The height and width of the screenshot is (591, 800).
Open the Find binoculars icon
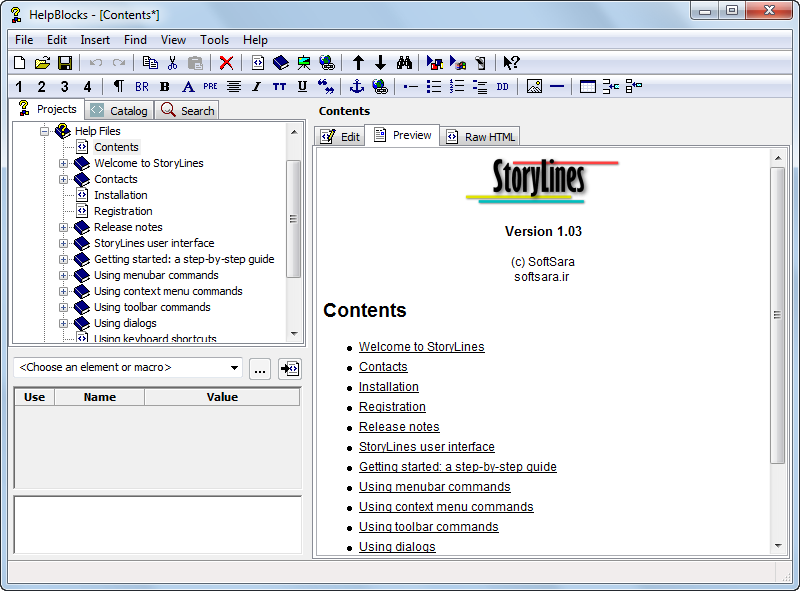(404, 62)
